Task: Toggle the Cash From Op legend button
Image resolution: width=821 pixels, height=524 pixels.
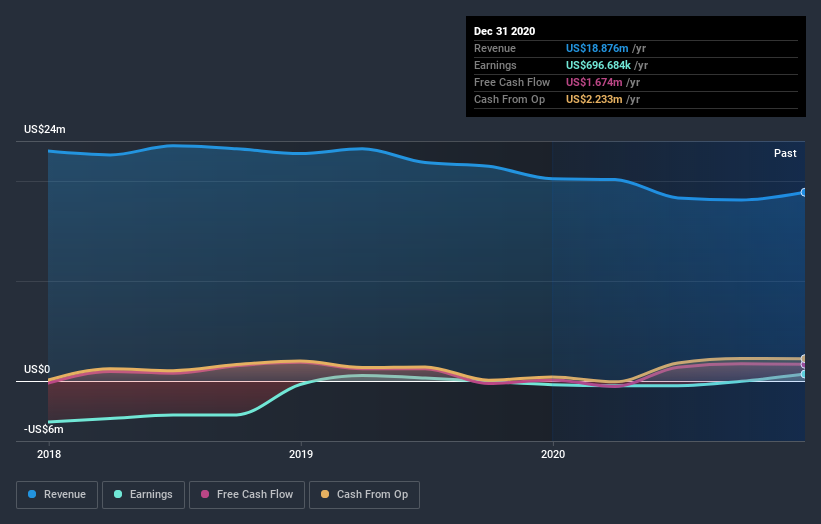Action: [364, 495]
